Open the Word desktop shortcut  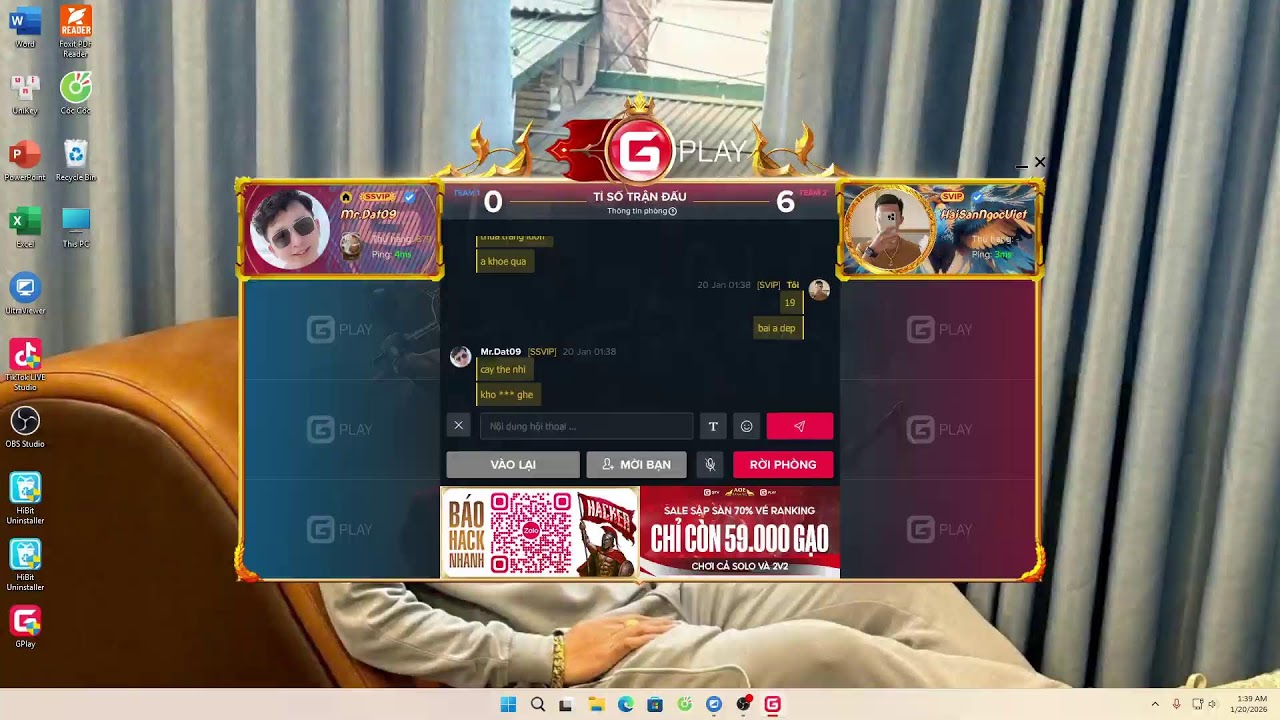[x=25, y=26]
